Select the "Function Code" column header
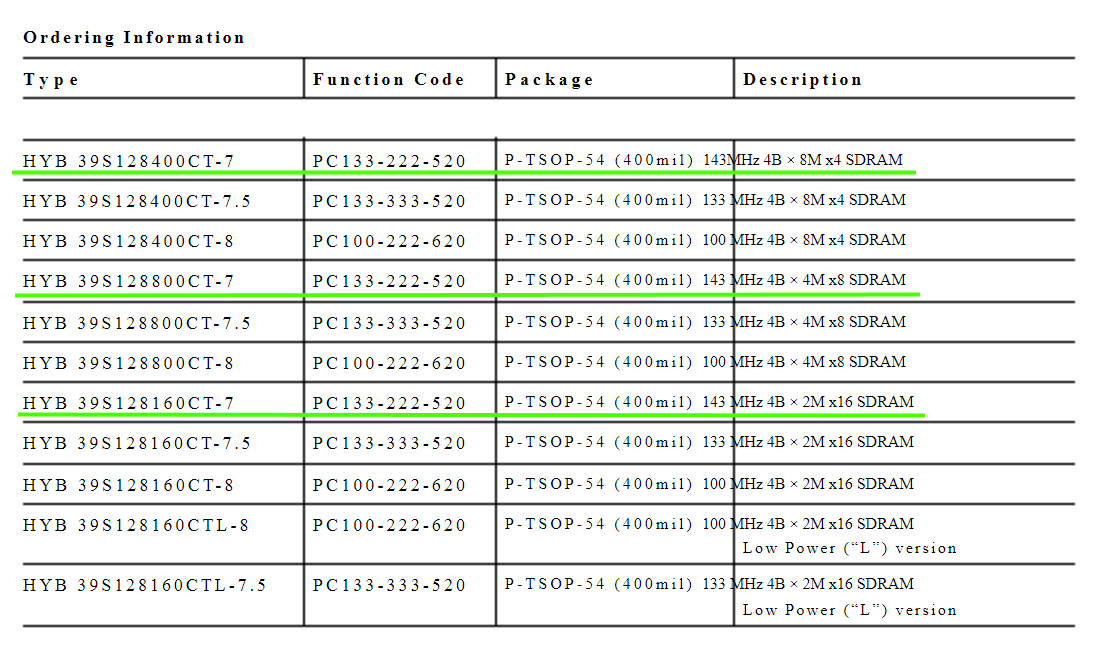The height and width of the screenshot is (658, 1100). pyautogui.click(x=388, y=80)
